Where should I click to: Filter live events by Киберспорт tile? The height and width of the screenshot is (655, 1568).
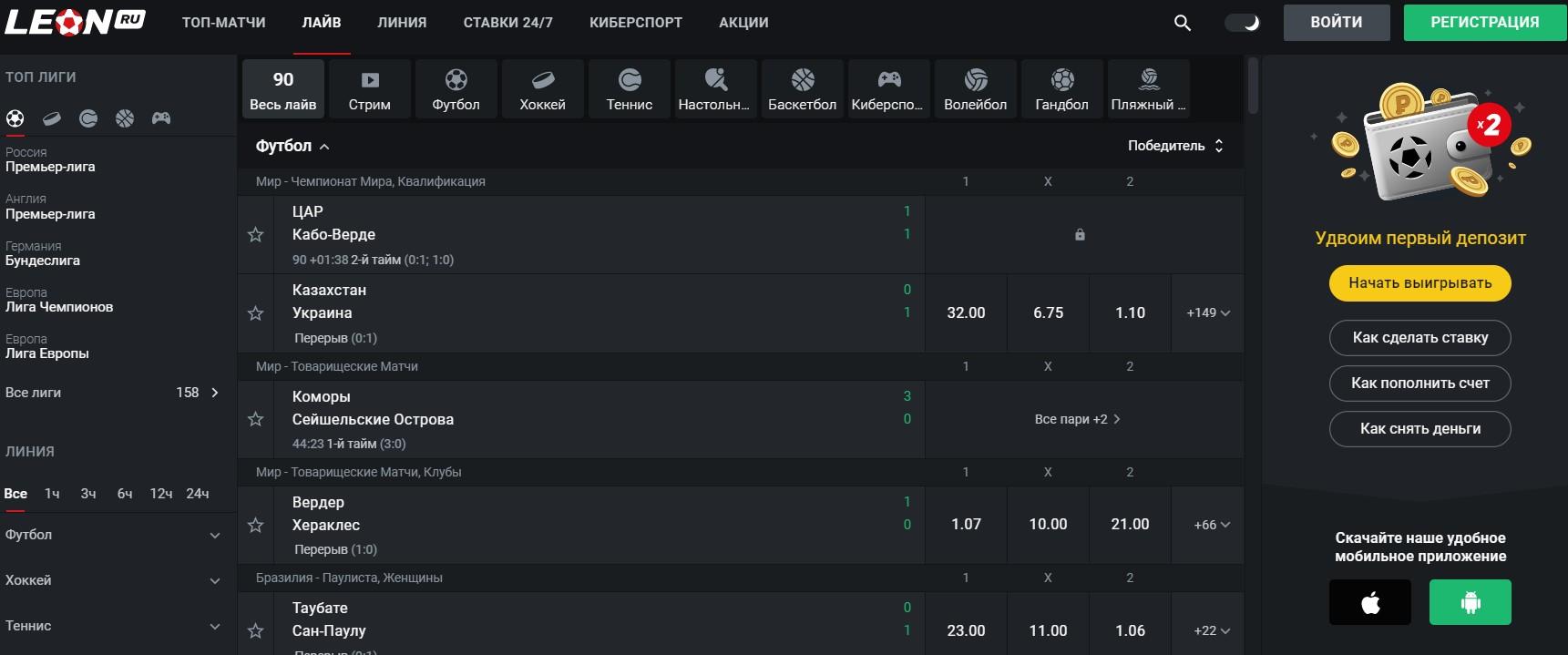point(889,89)
